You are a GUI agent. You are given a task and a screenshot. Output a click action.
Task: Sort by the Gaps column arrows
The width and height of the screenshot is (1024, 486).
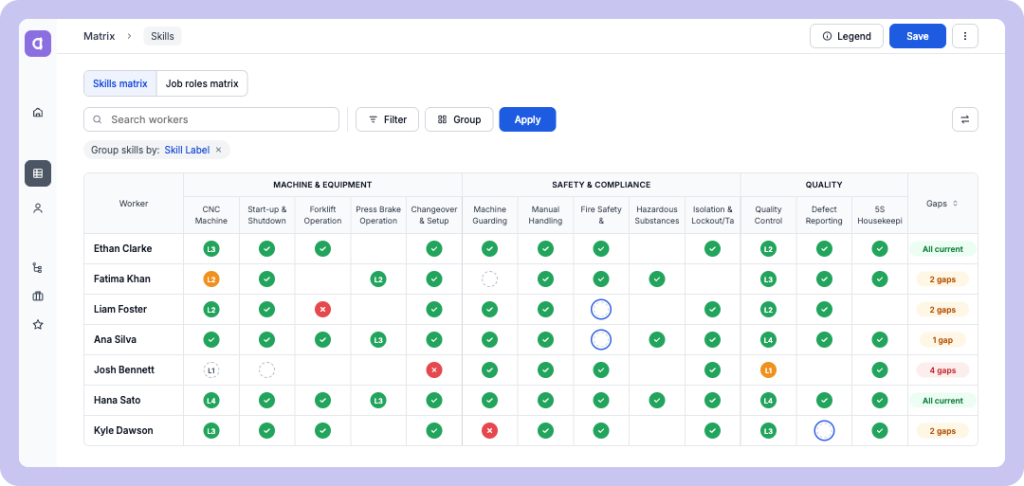pyautogui.click(x=955, y=203)
